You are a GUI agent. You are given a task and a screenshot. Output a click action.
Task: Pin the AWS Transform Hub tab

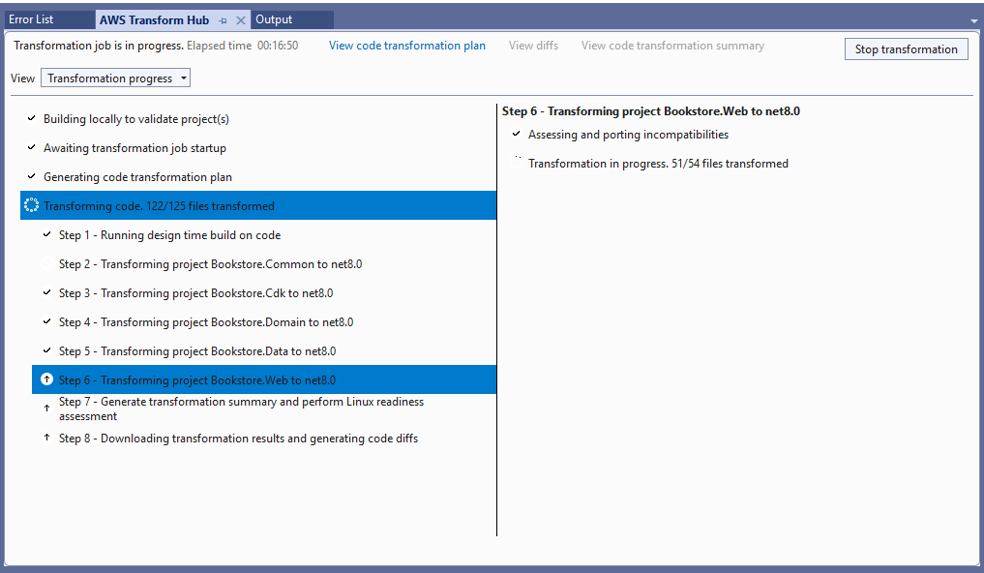tap(223, 21)
